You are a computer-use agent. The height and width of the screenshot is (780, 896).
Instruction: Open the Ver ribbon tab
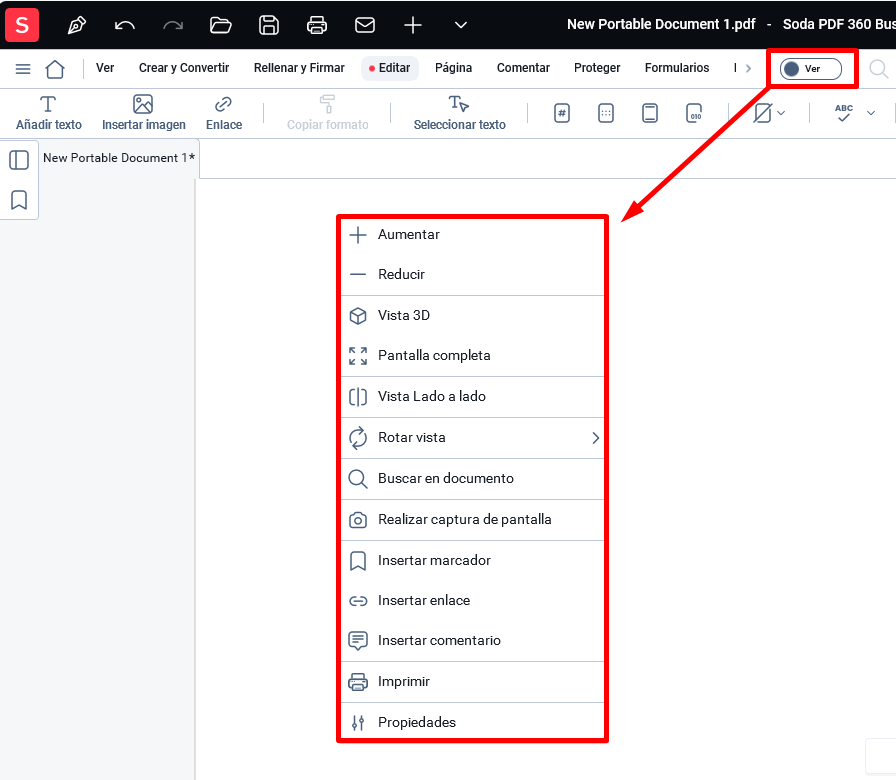pyautogui.click(x=105, y=68)
